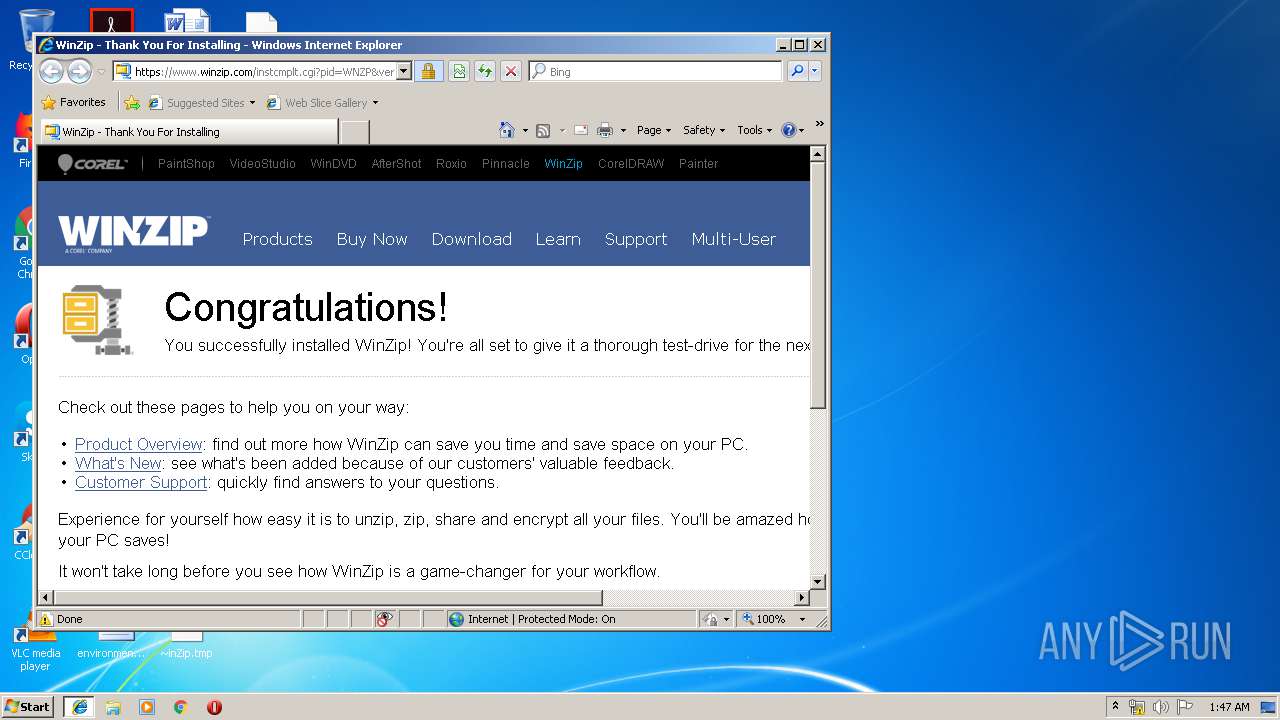Click the 1:47 AM system clock
1280x720 pixels.
click(x=1229, y=707)
